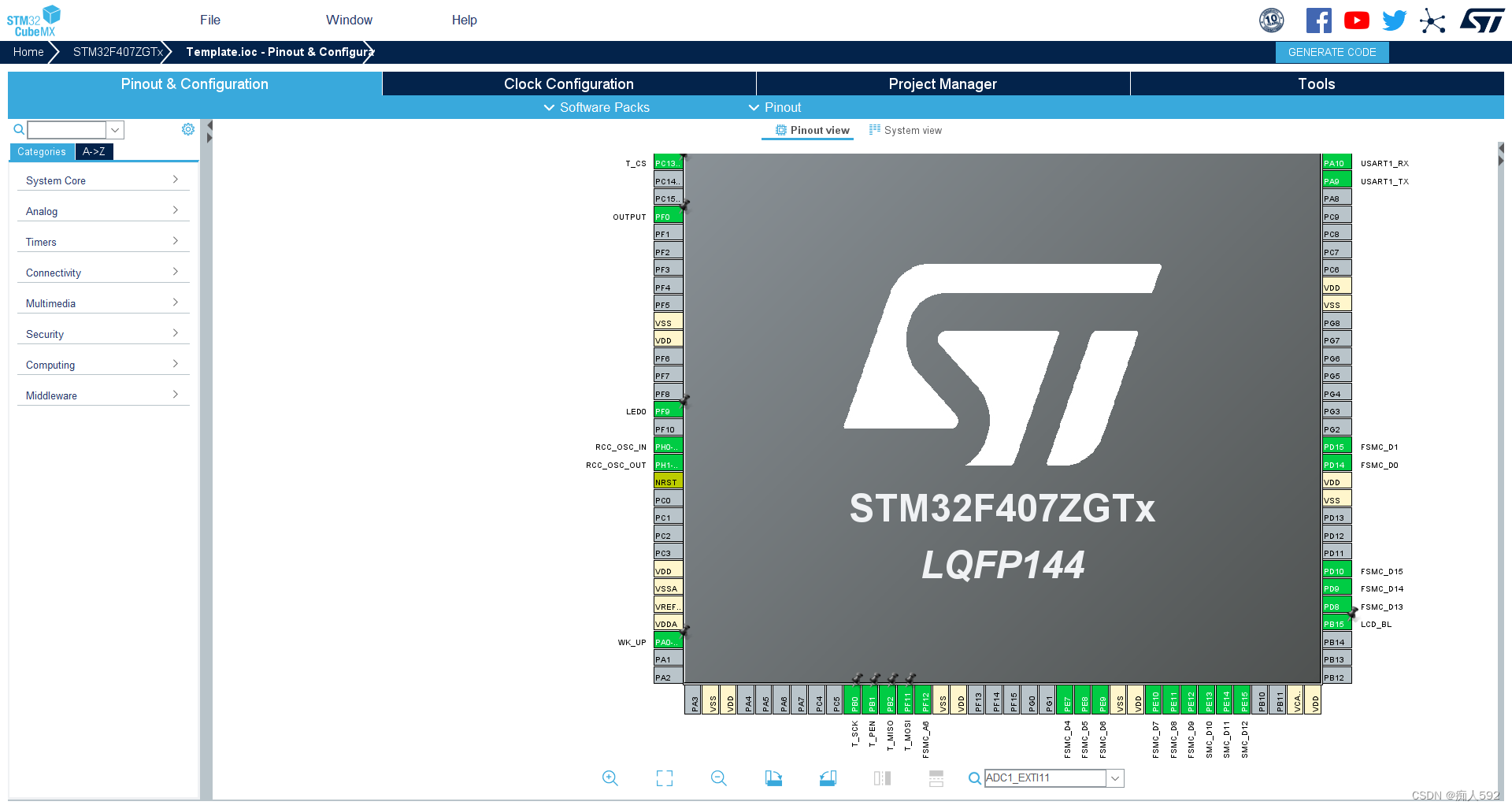The width and height of the screenshot is (1512, 809).
Task: Select the green PA9 pin (USART1_TX)
Action: point(1337,181)
